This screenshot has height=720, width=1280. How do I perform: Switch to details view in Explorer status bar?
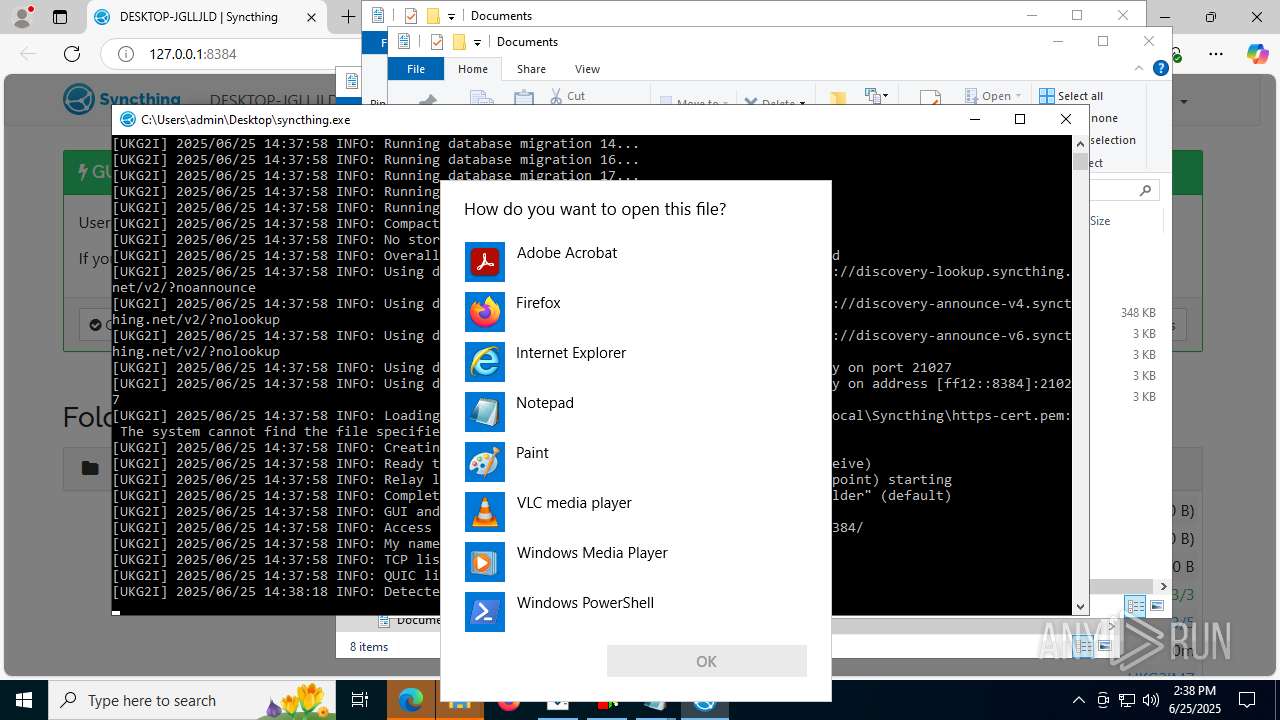tap(1135, 606)
